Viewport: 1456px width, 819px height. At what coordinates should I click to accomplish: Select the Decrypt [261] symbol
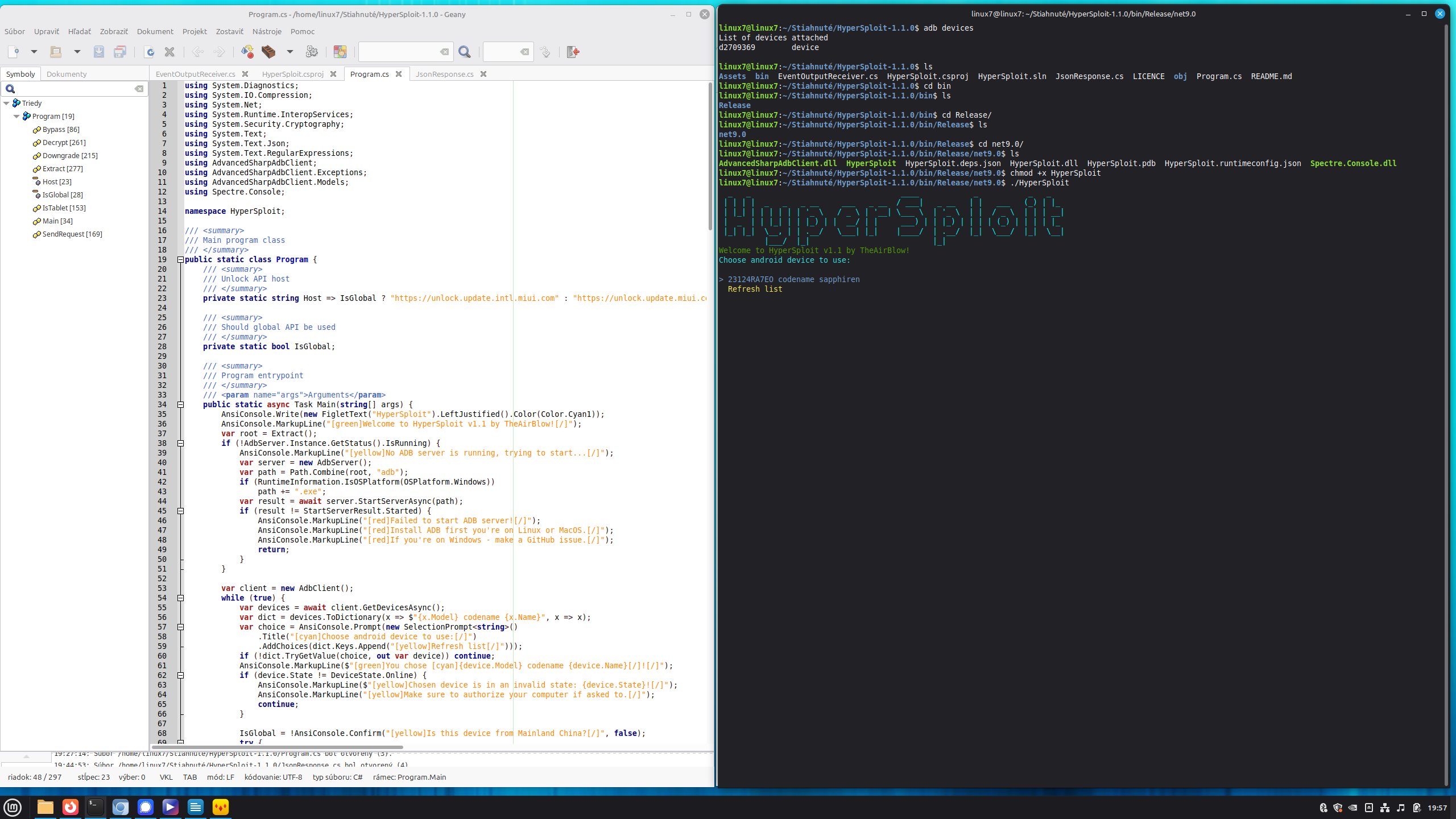(x=64, y=143)
